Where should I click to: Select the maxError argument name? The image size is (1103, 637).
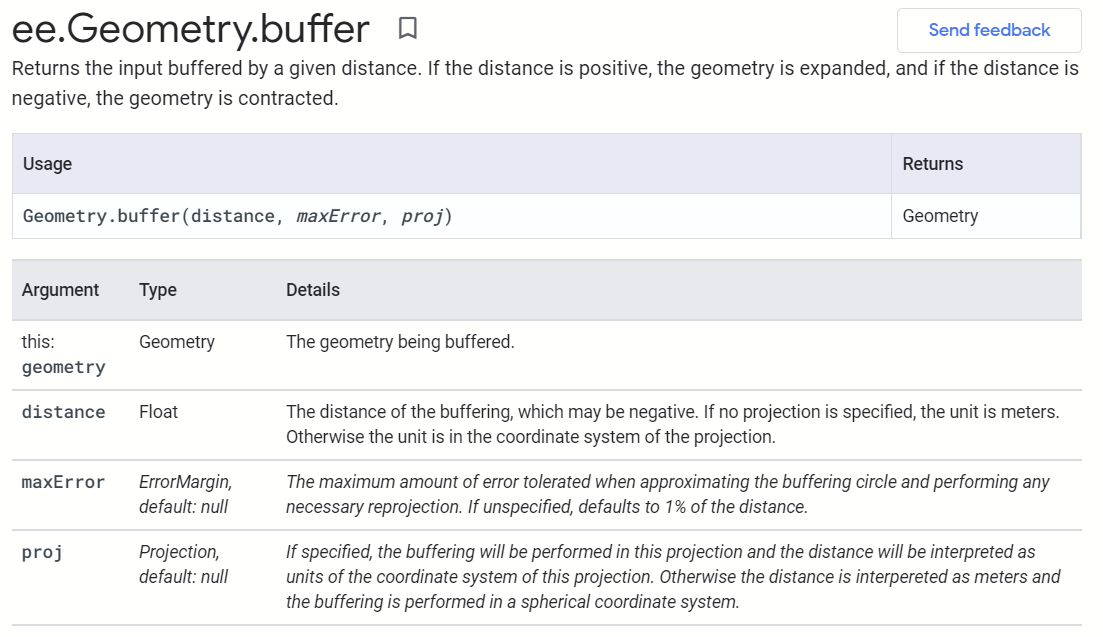[64, 481]
